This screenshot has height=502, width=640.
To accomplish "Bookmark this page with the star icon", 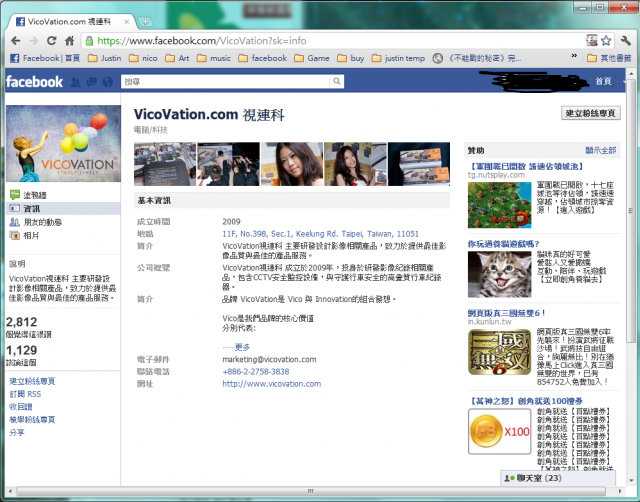I will coord(606,40).
